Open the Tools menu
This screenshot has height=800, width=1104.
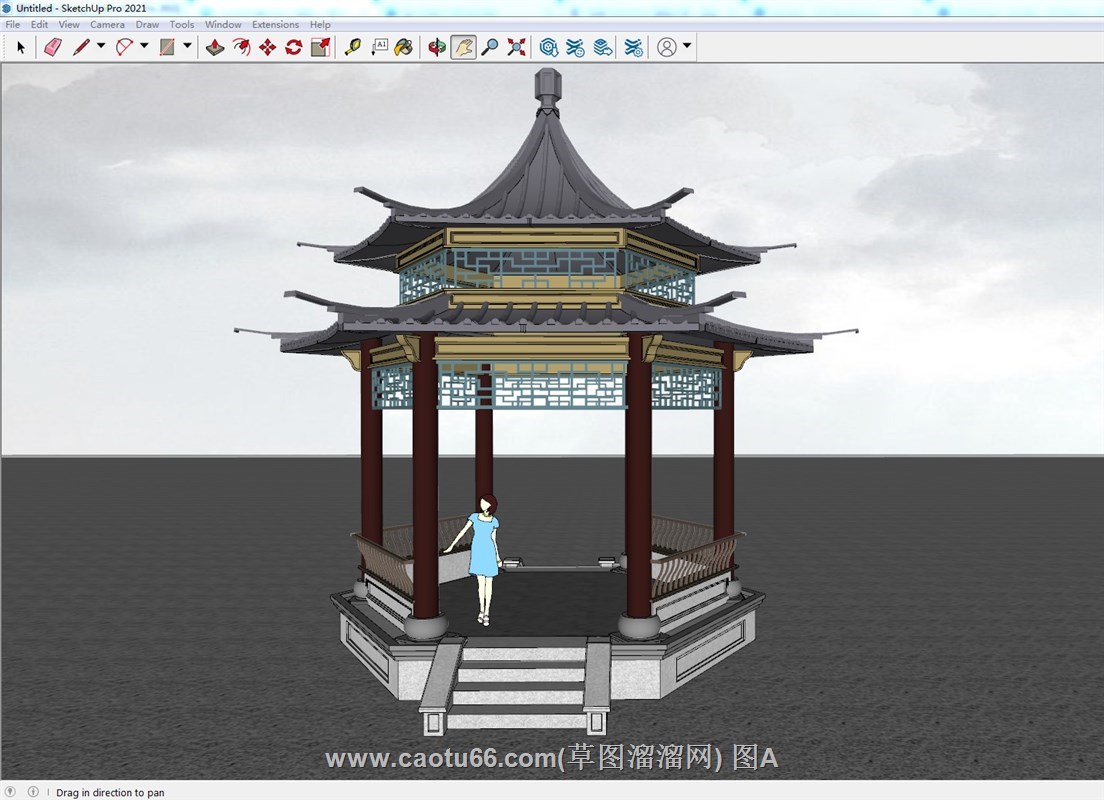point(182,24)
